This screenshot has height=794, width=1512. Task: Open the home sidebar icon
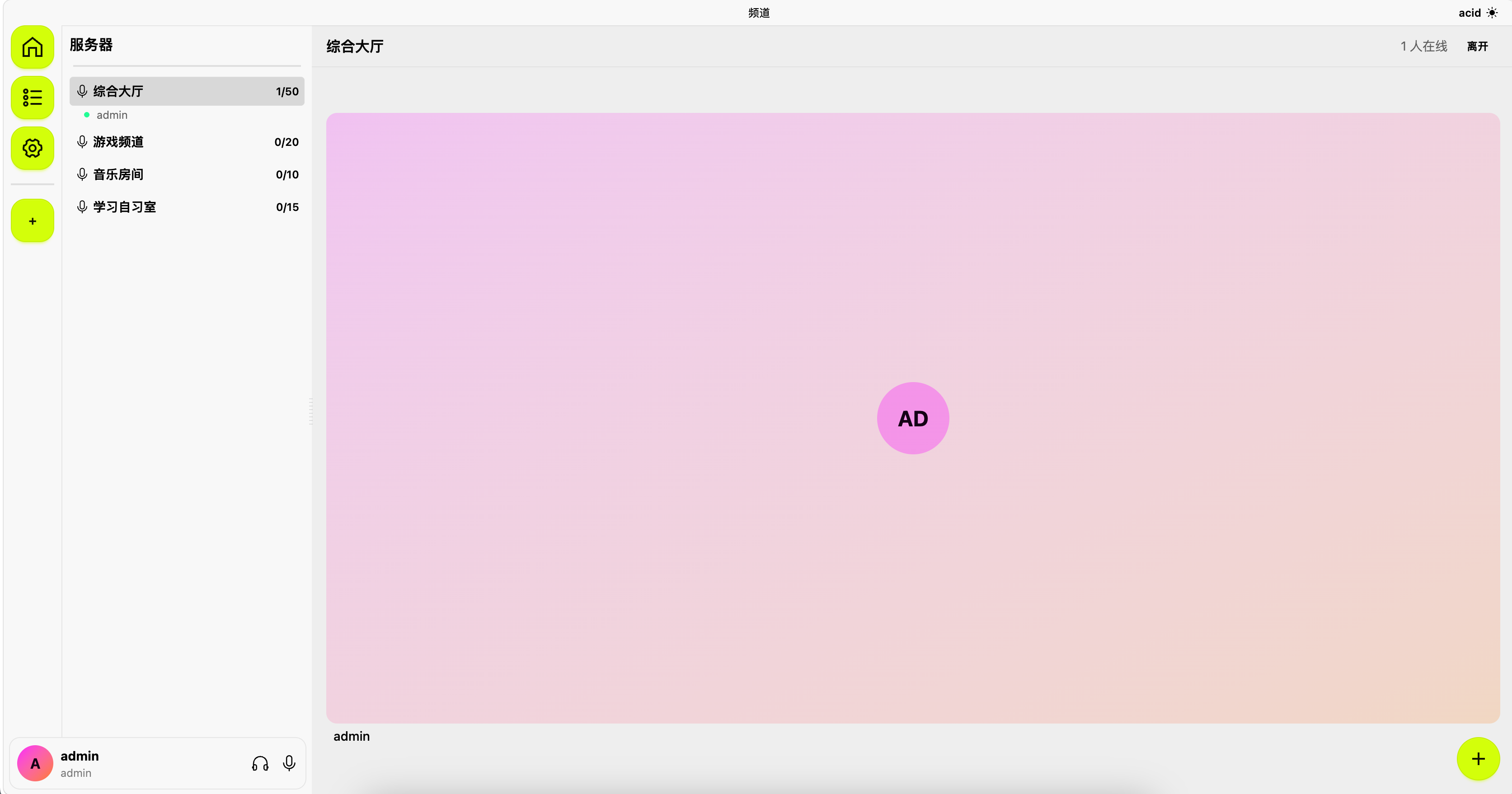pos(32,47)
